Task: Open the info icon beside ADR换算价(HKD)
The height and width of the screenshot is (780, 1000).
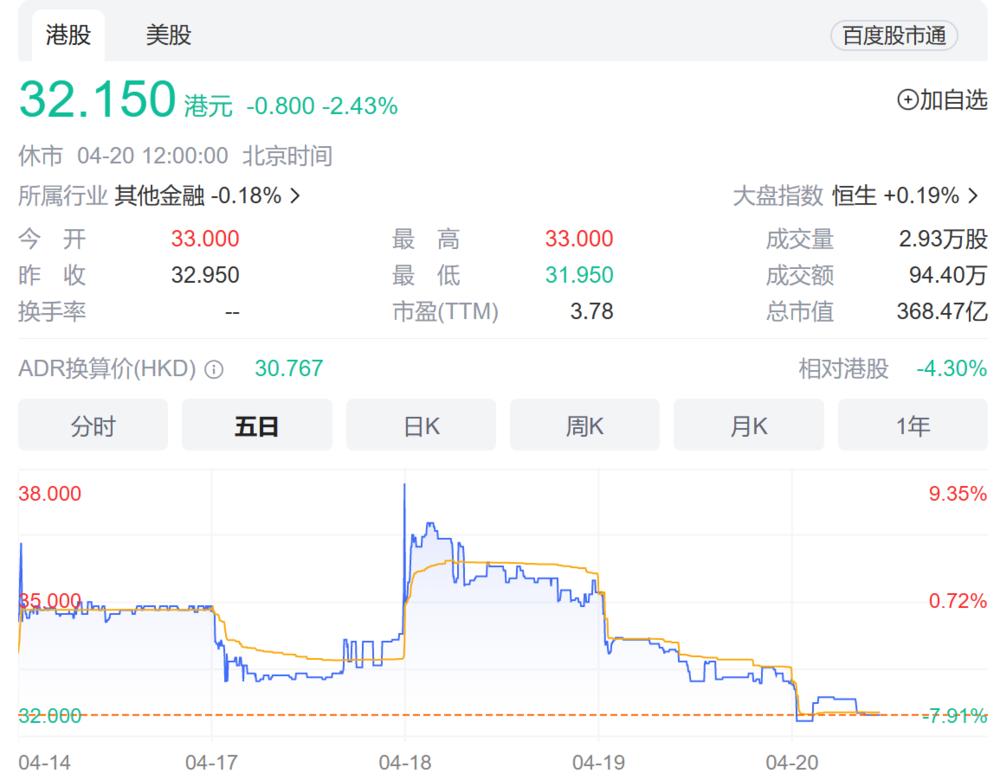Action: pos(213,368)
